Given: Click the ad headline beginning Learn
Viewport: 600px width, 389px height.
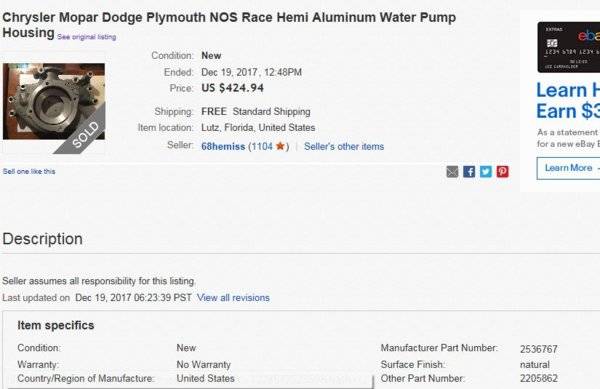Looking at the screenshot, I should [568, 101].
